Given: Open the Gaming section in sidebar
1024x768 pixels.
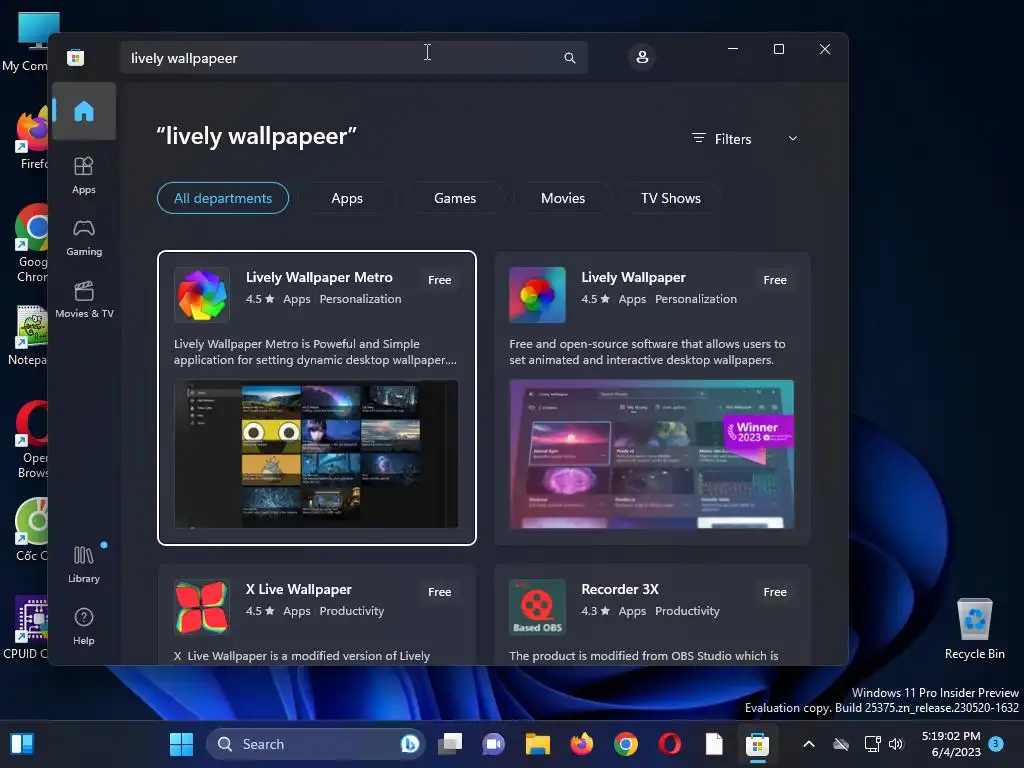Looking at the screenshot, I should 84,237.
